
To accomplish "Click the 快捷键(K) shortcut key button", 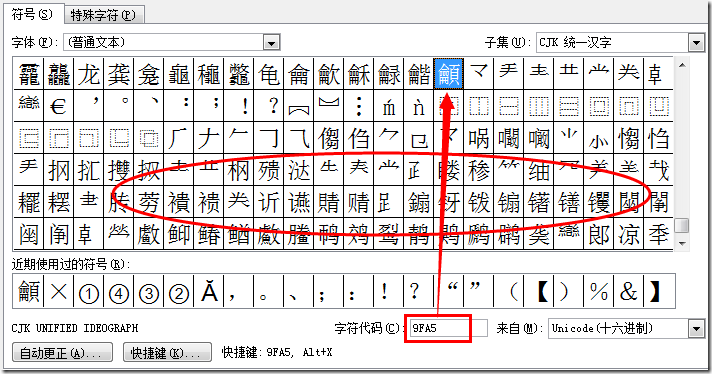I will pyautogui.click(x=167, y=353).
